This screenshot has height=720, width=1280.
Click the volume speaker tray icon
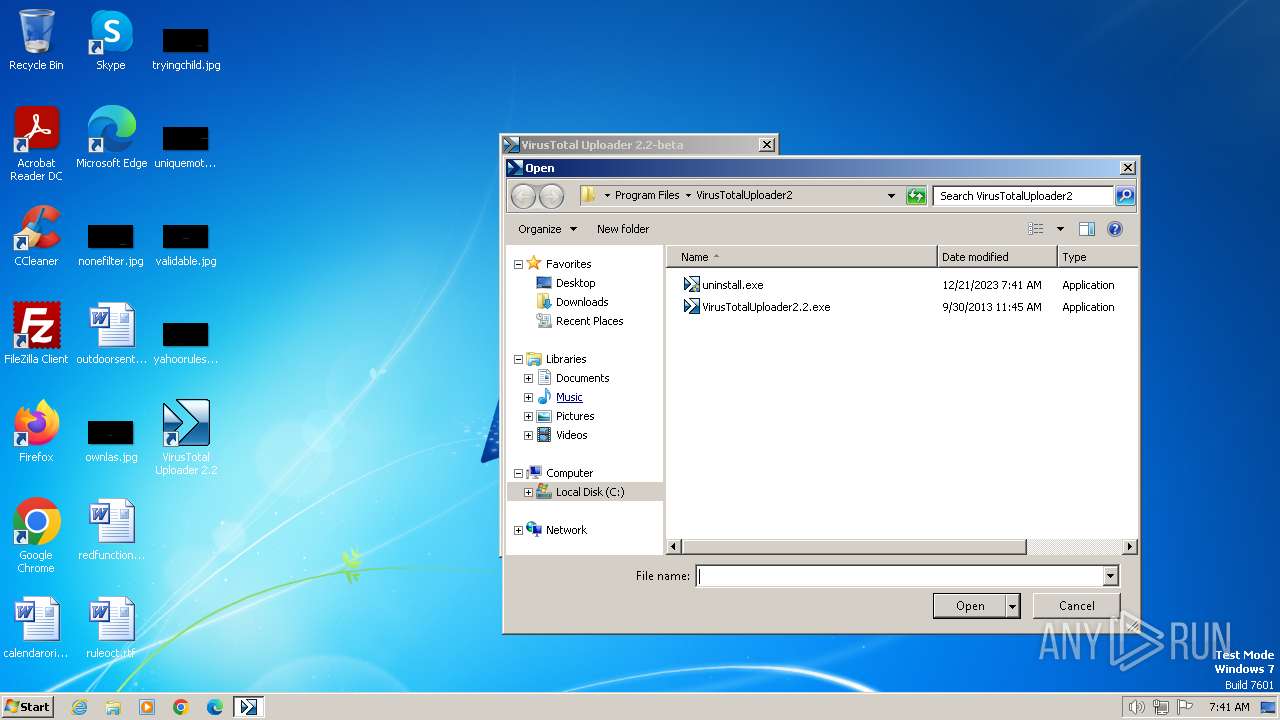[x=1136, y=707]
